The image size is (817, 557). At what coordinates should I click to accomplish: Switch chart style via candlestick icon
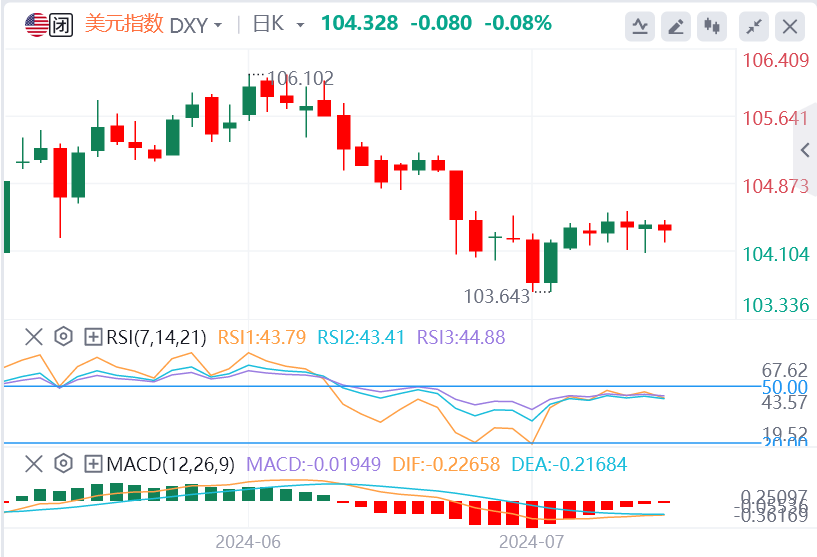(712, 27)
